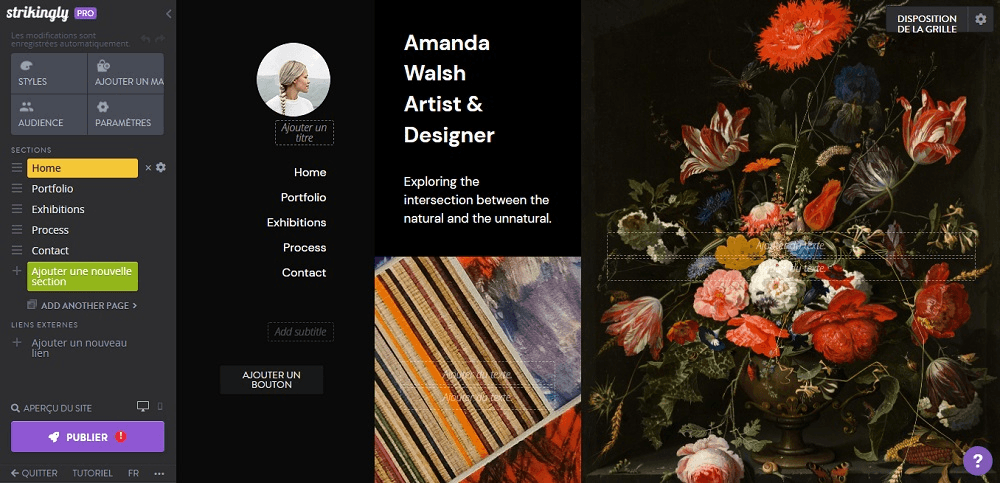1000x483 pixels.
Task: Open the FR language selector
Action: point(133,473)
